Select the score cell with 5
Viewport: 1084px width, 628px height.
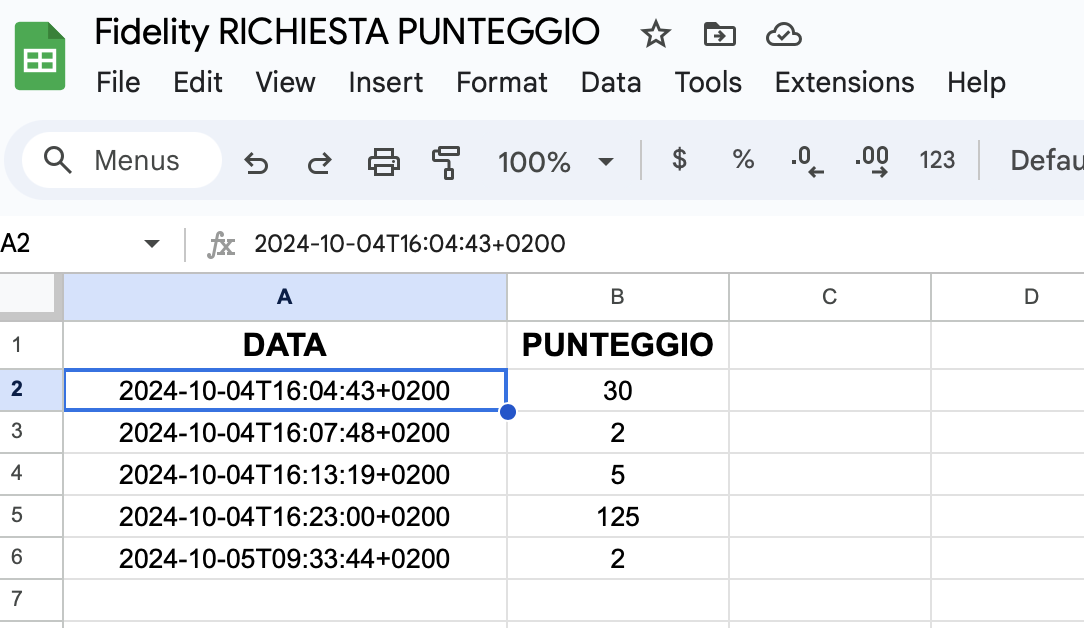click(x=617, y=474)
